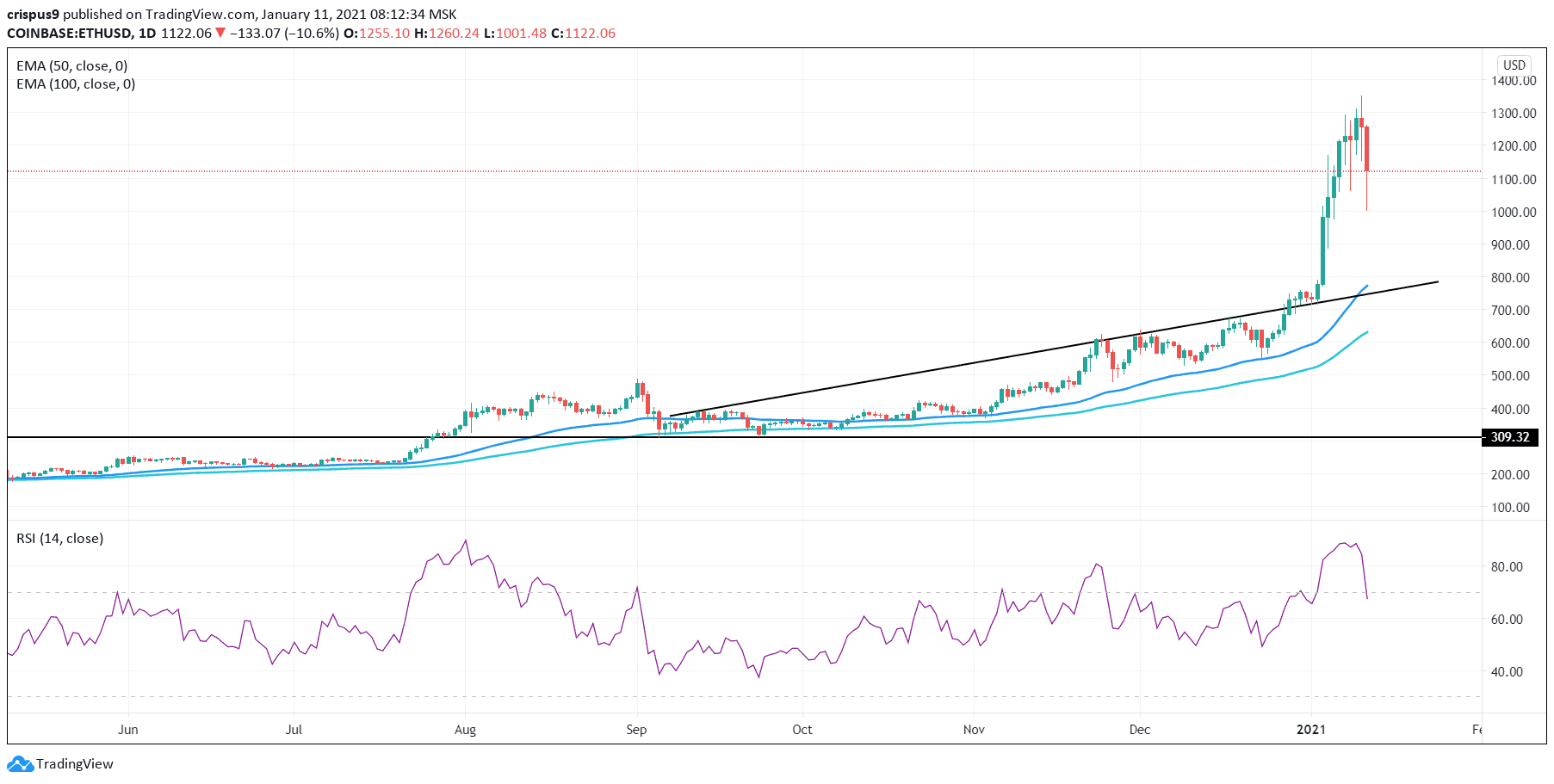Click the RSI 60.00 axis label
Screen dimensions: 1554x784
point(1508,620)
